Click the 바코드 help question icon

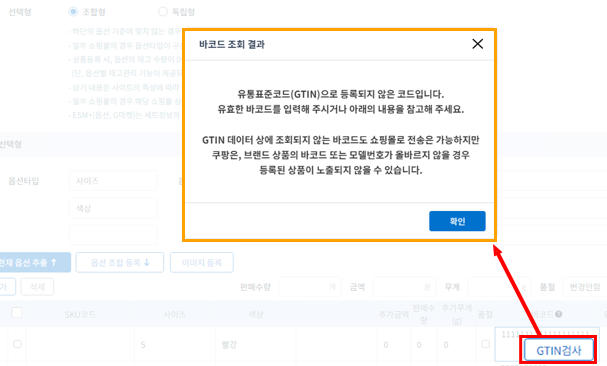coord(558,314)
